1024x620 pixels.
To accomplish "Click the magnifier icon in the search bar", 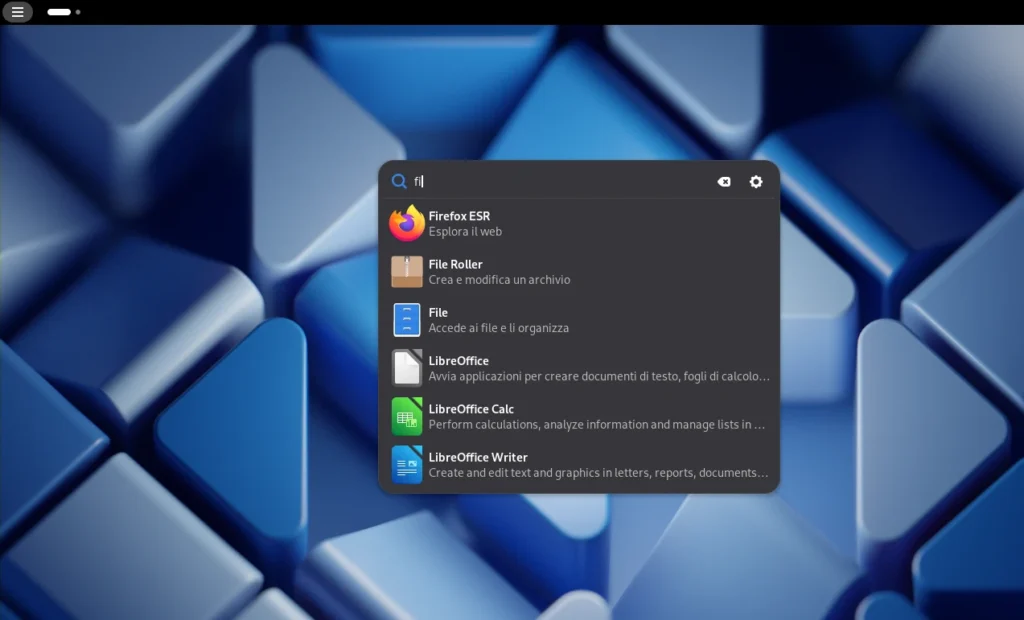I will pyautogui.click(x=399, y=181).
